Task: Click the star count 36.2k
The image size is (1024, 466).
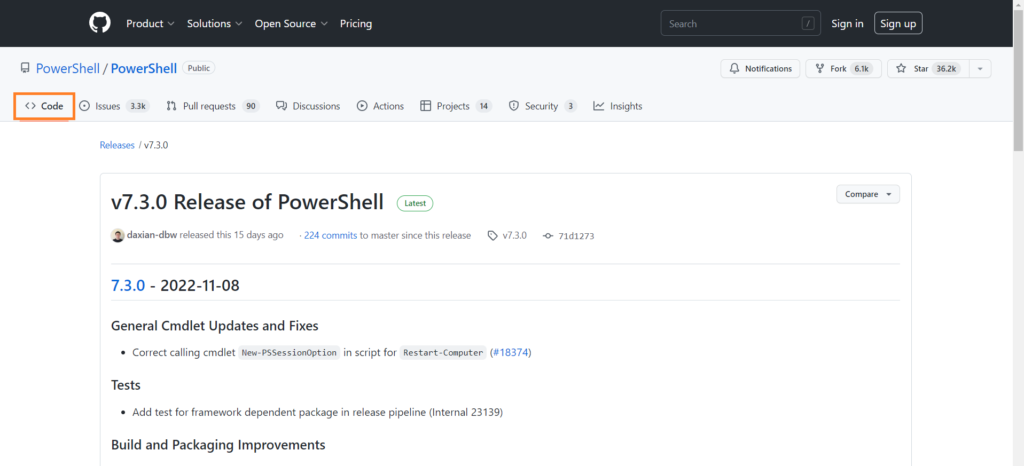Action: point(946,69)
